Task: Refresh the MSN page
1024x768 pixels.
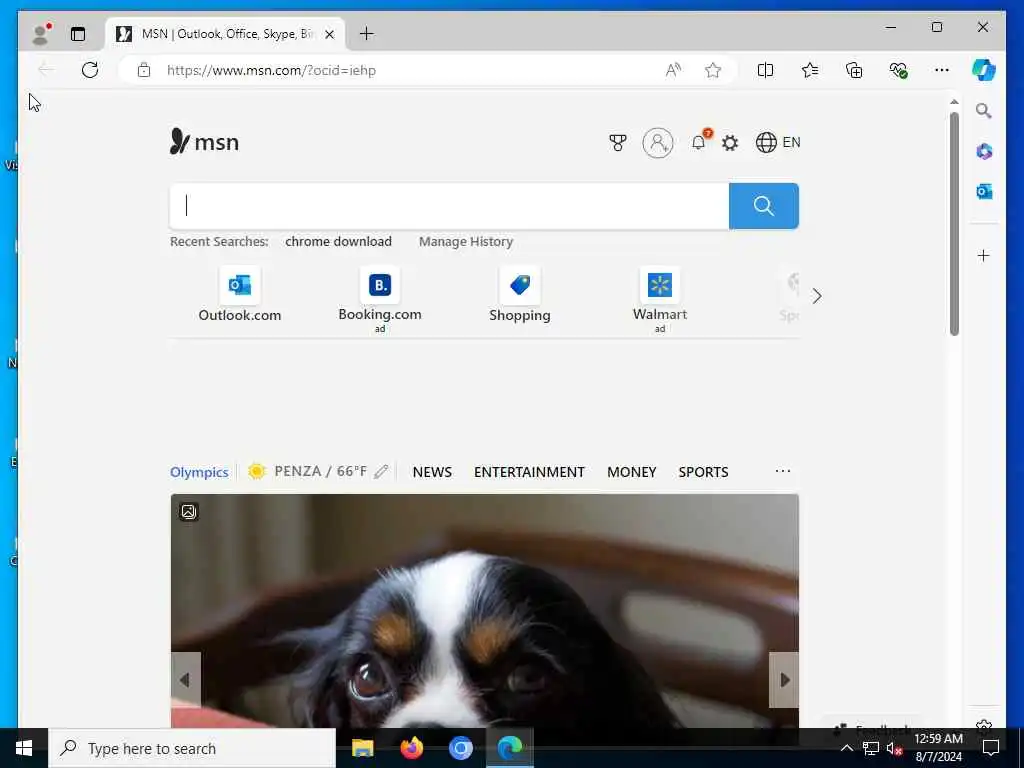Action: point(90,70)
